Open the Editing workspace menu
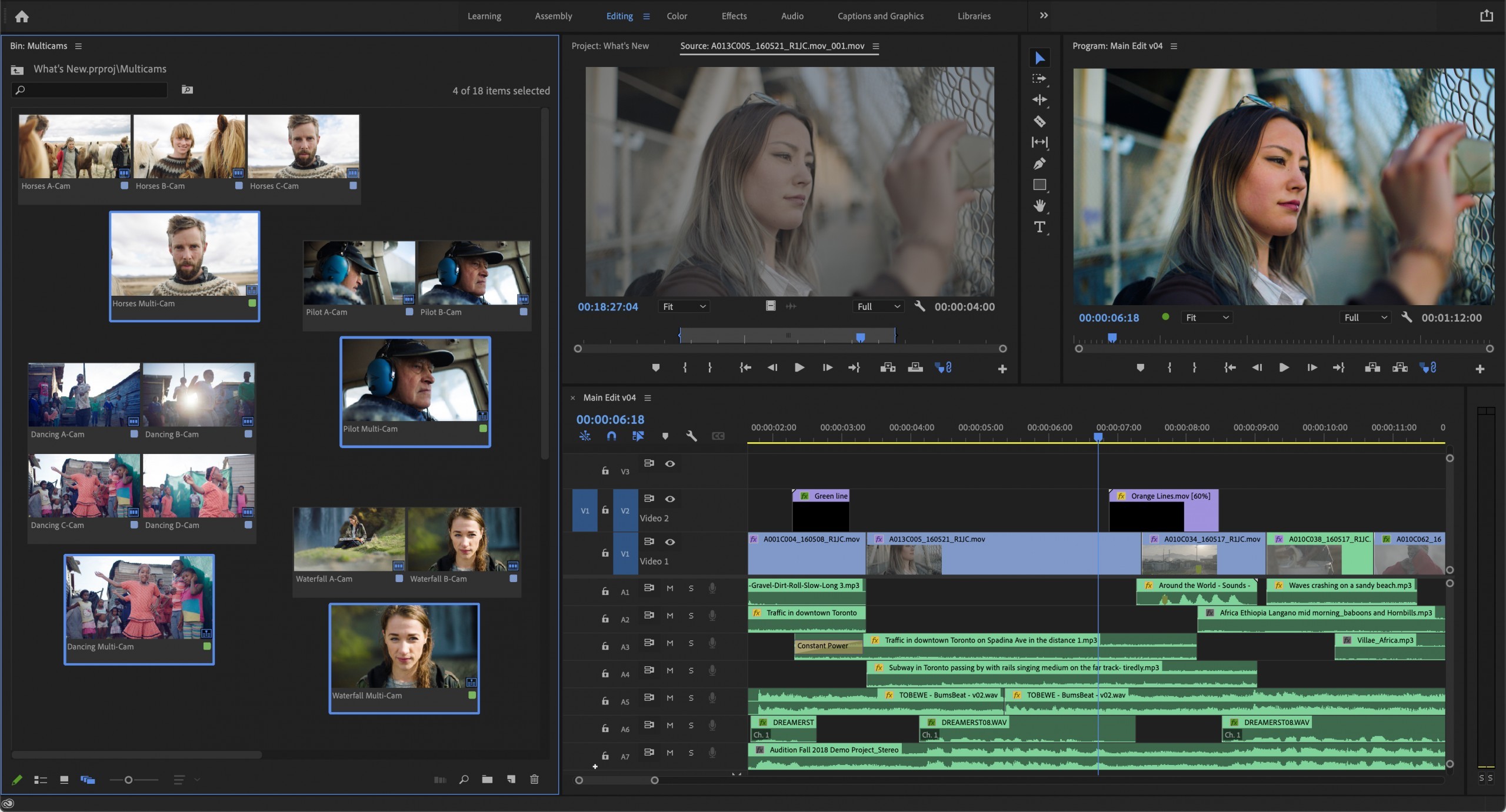 coord(647,16)
